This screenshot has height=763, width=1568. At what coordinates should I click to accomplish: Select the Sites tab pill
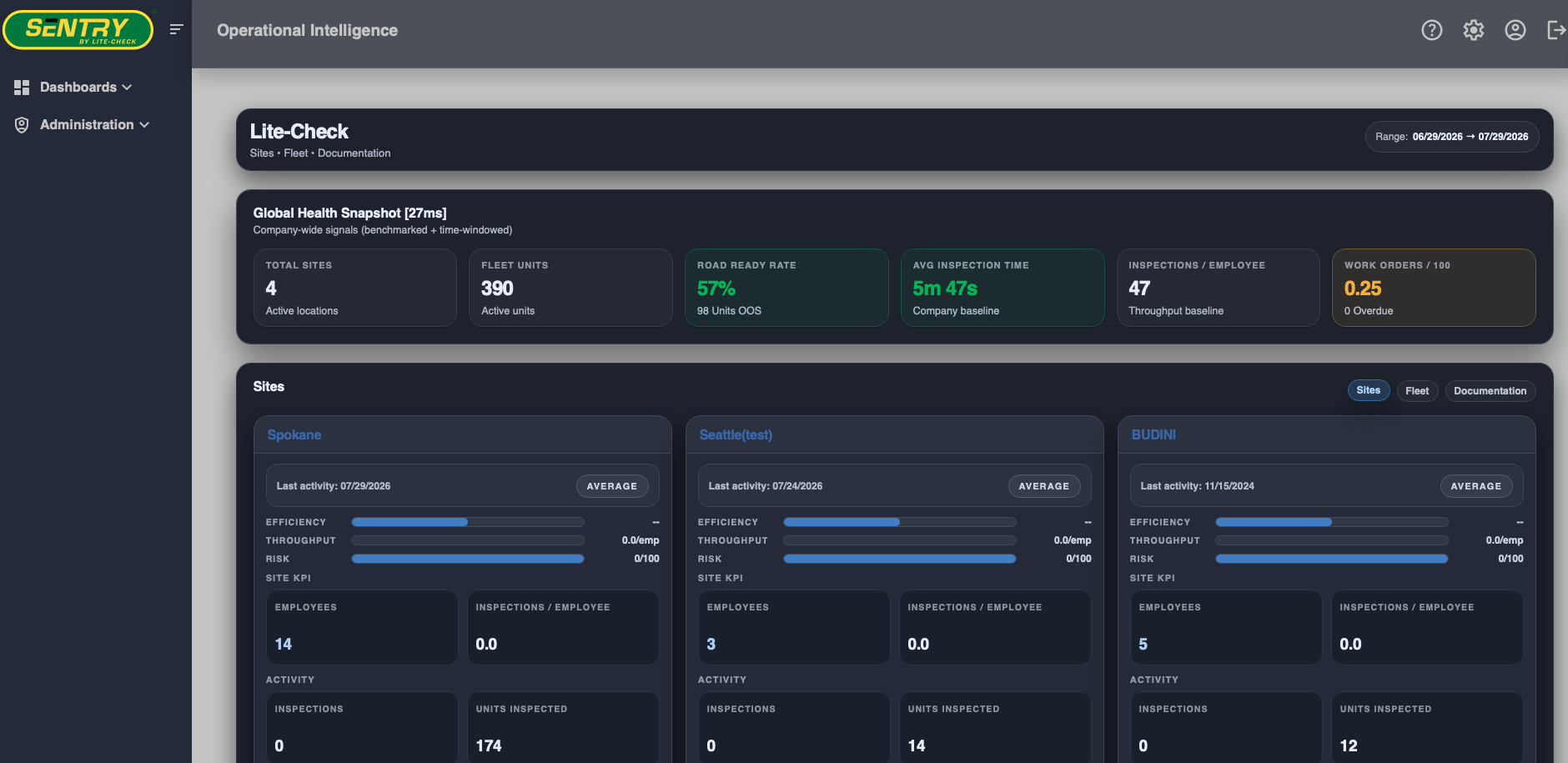[1368, 390]
